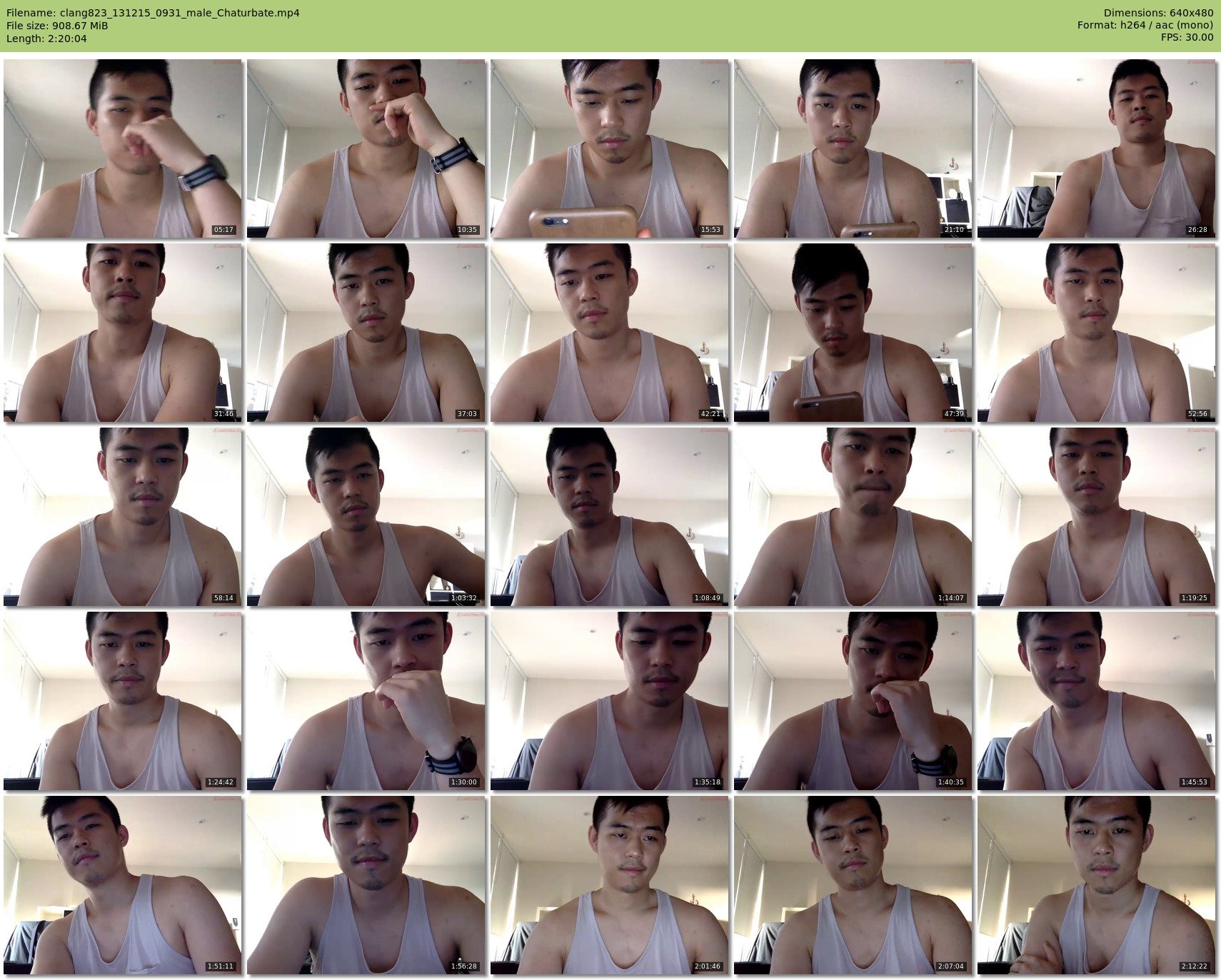Select the thumbnail stamped 26:28
This screenshot has height=980, width=1221.
(1096, 148)
